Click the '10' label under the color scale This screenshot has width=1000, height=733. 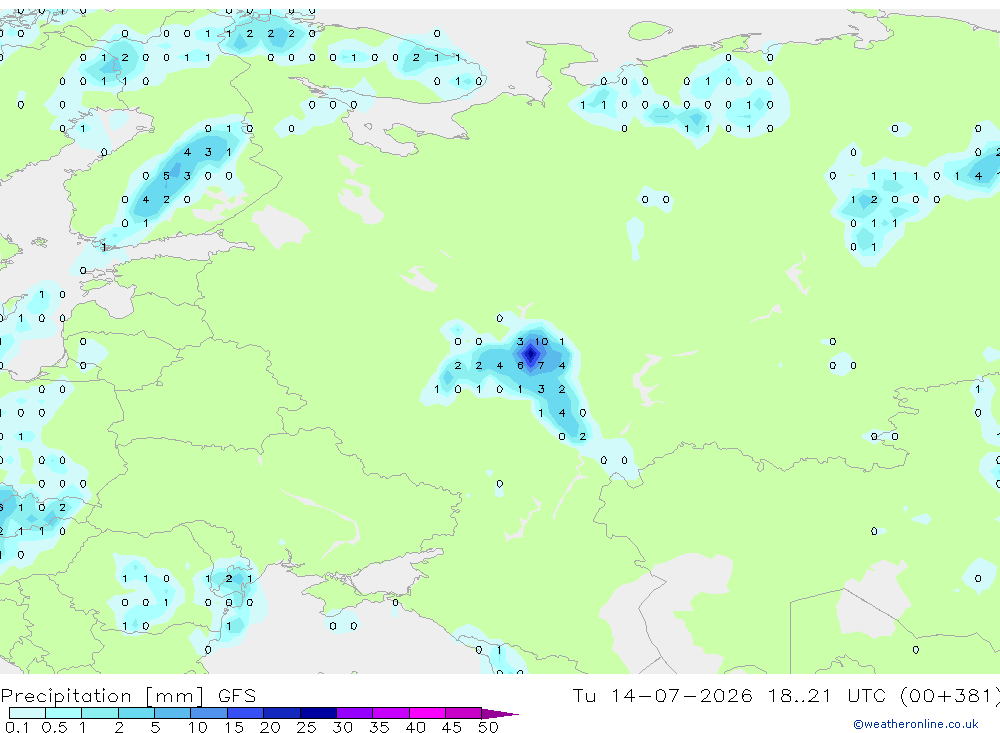coord(197,727)
